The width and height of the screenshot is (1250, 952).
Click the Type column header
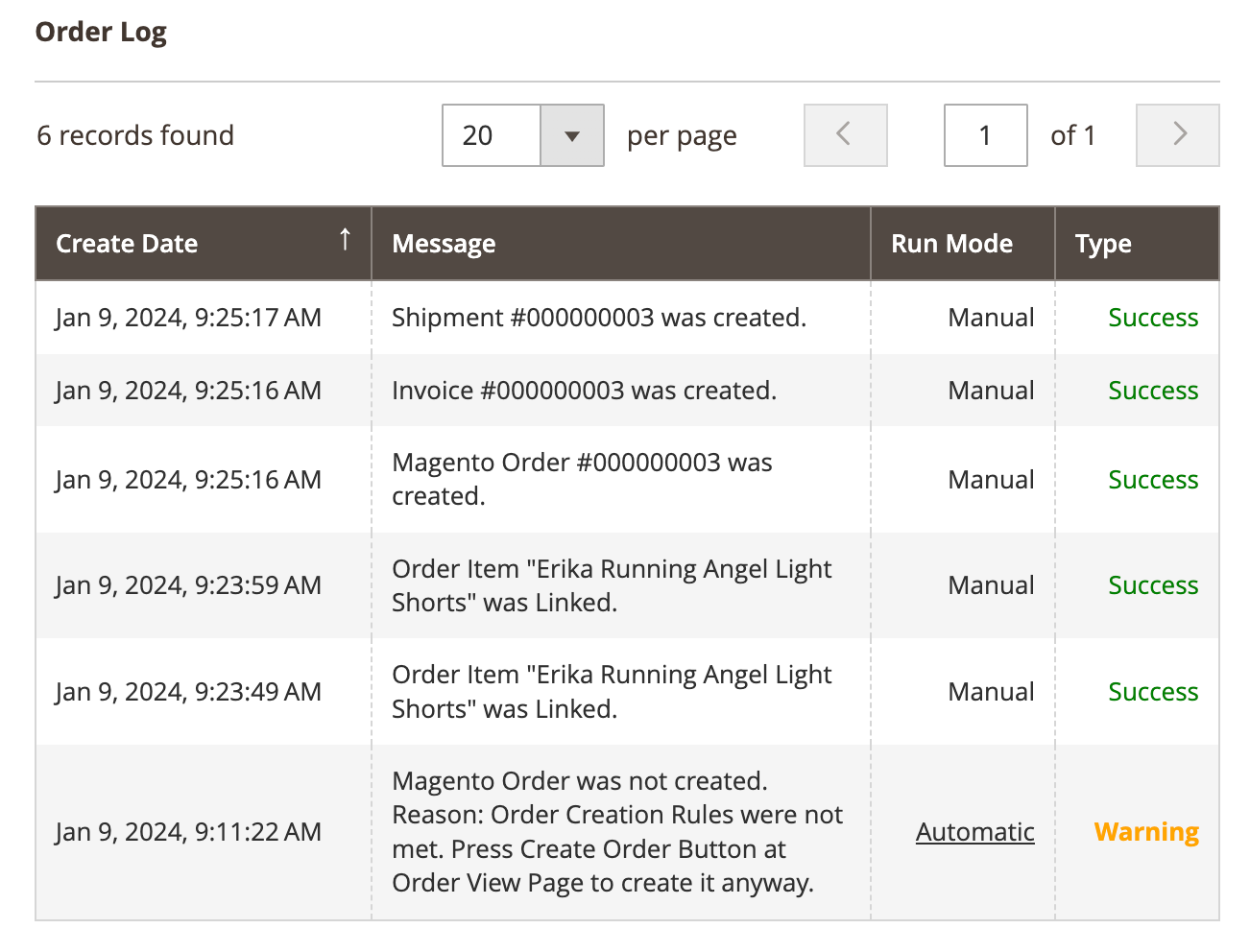point(1103,244)
